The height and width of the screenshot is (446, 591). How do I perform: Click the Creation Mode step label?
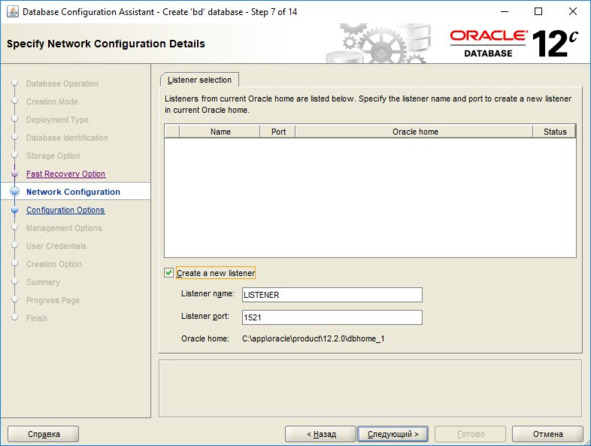coord(52,102)
